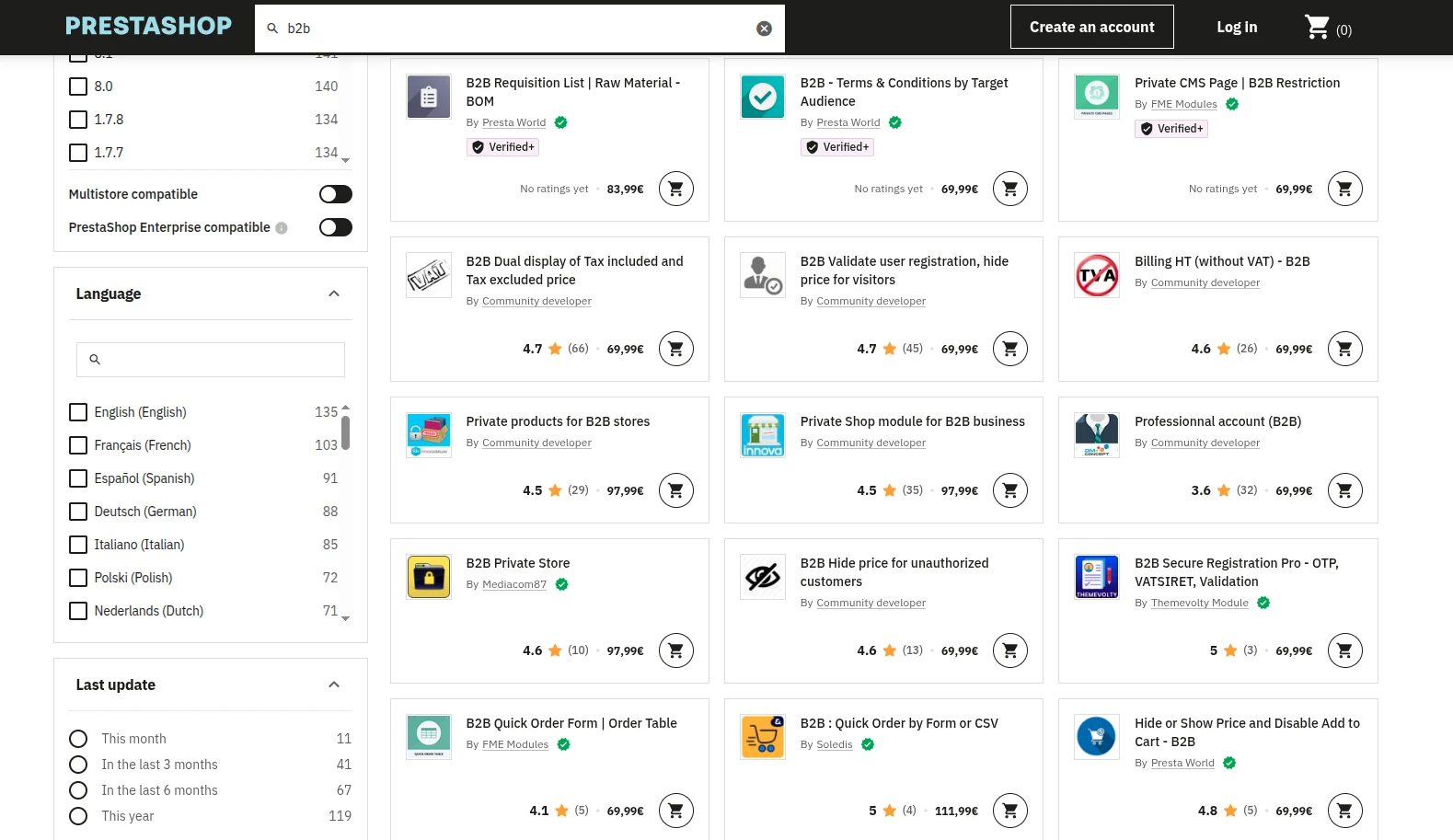Viewport: 1453px width, 840px height.
Task: Check Polski (Polish) language filter
Action: tap(78, 578)
